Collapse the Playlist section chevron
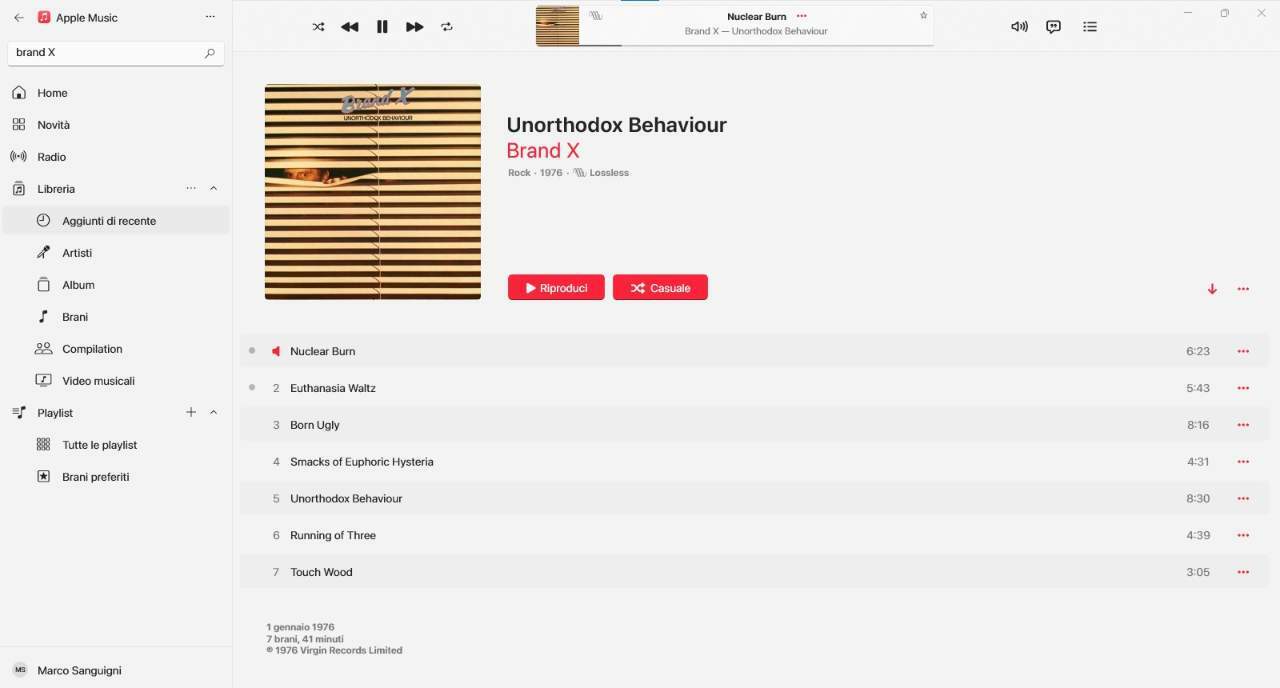1280x688 pixels. pyautogui.click(x=213, y=413)
